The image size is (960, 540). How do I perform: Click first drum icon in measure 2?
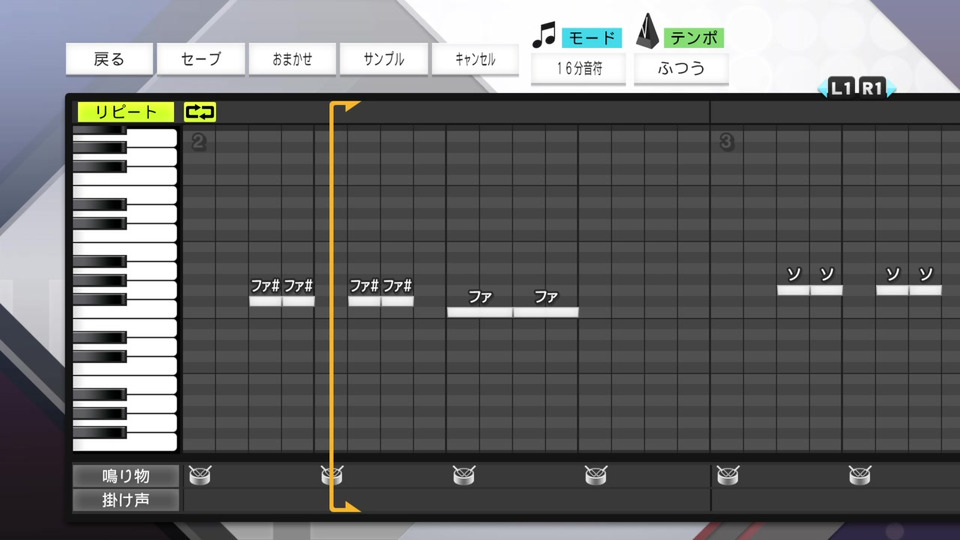(x=200, y=475)
